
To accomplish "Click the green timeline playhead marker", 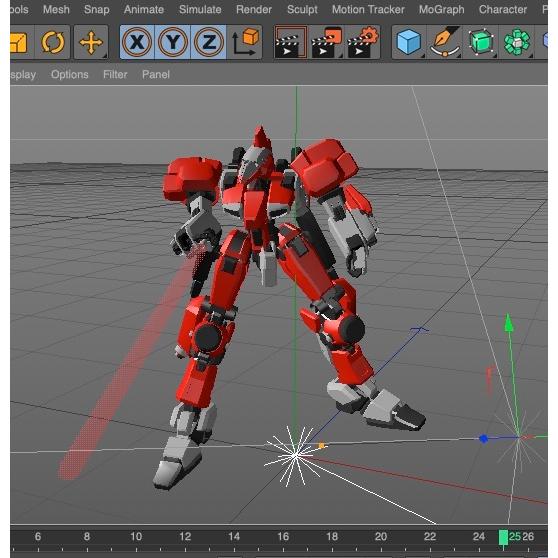I will pyautogui.click(x=503, y=537).
